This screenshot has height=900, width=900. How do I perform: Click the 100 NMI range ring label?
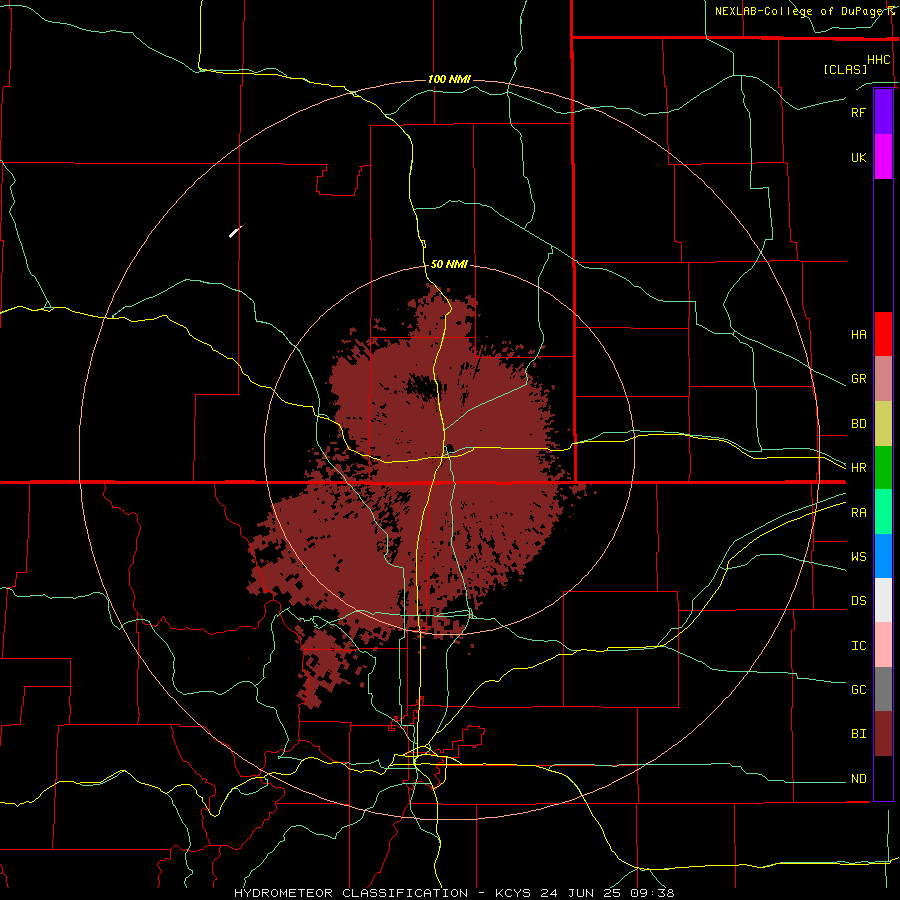(x=449, y=79)
